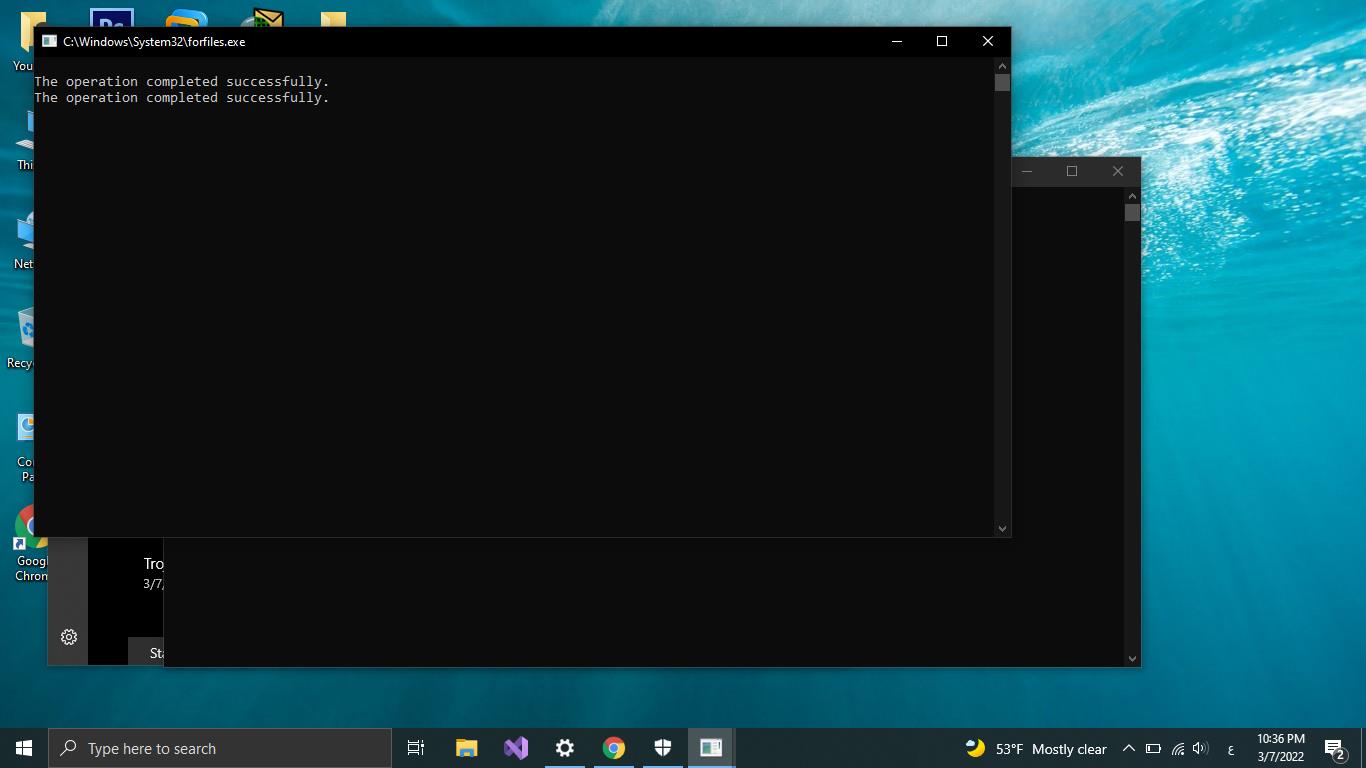The height and width of the screenshot is (768, 1366).
Task: Open the 53°F Mostly clear weather widget
Action: [1036, 748]
